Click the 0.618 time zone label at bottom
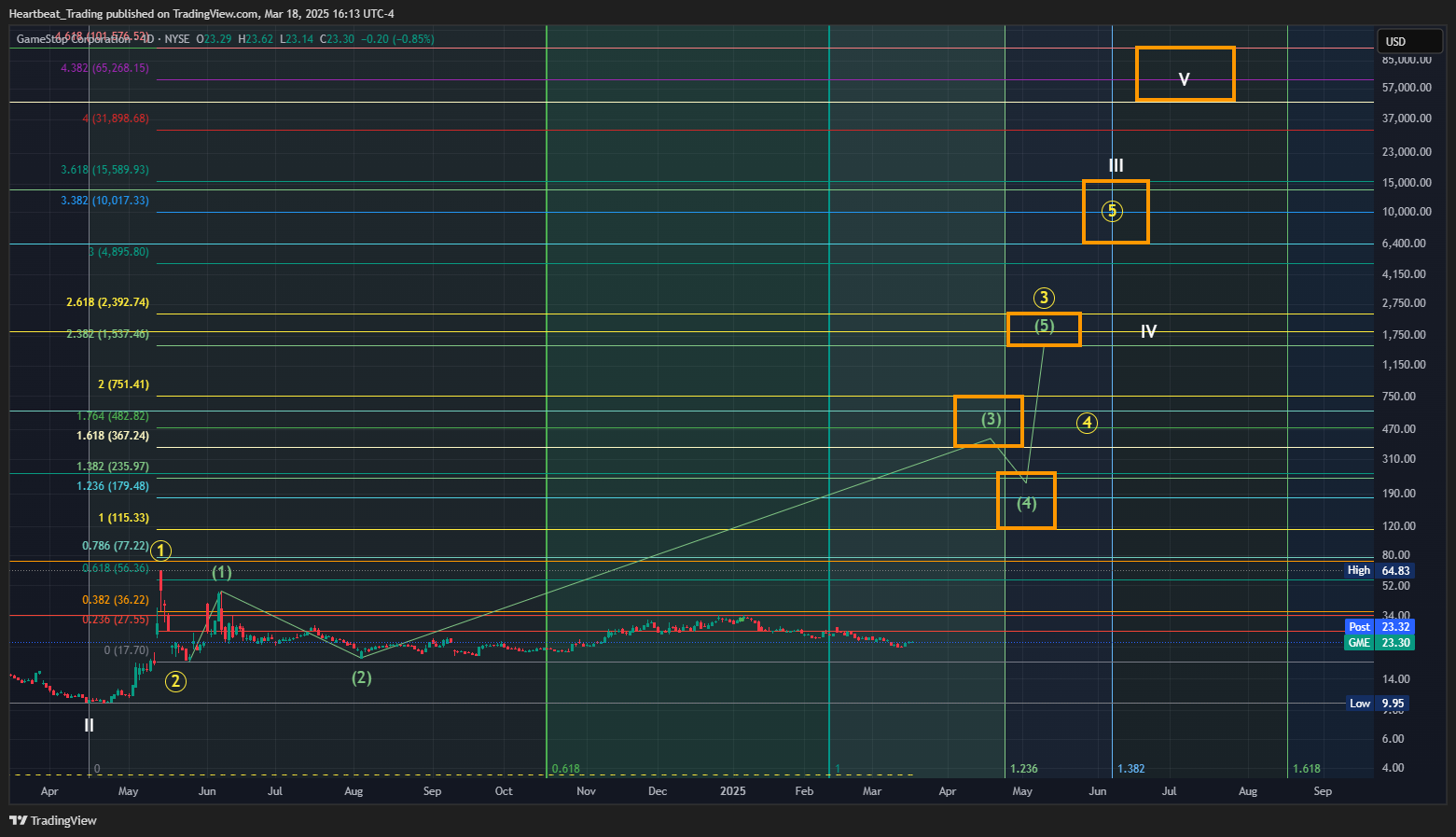1456x837 pixels. (x=565, y=769)
